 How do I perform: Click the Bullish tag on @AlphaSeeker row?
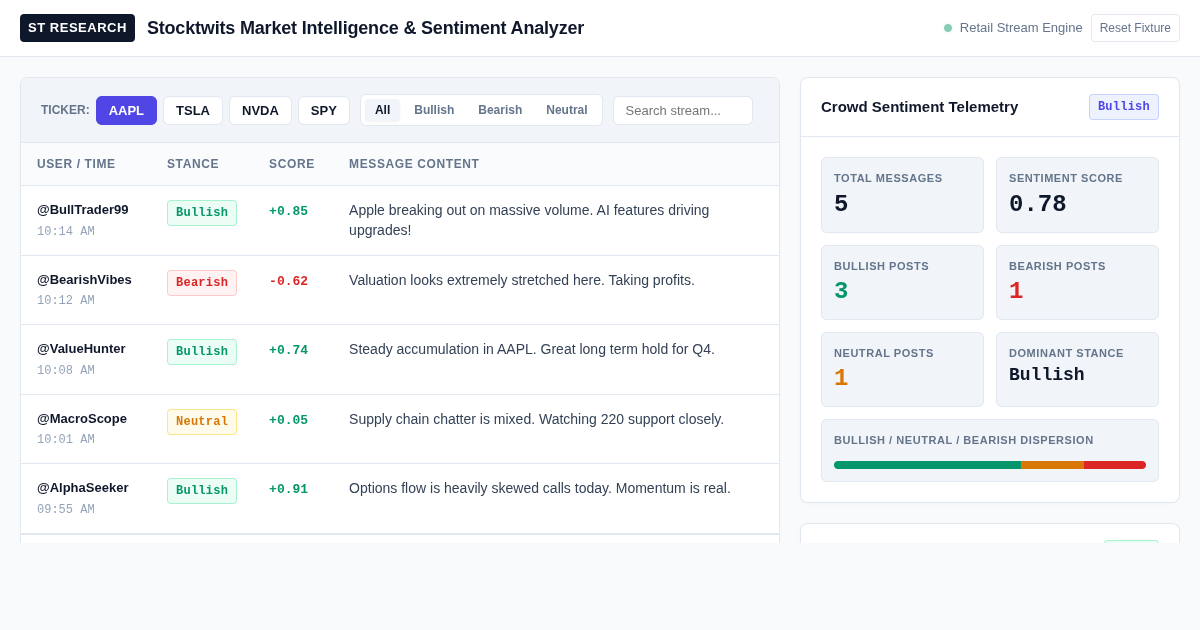(x=202, y=491)
